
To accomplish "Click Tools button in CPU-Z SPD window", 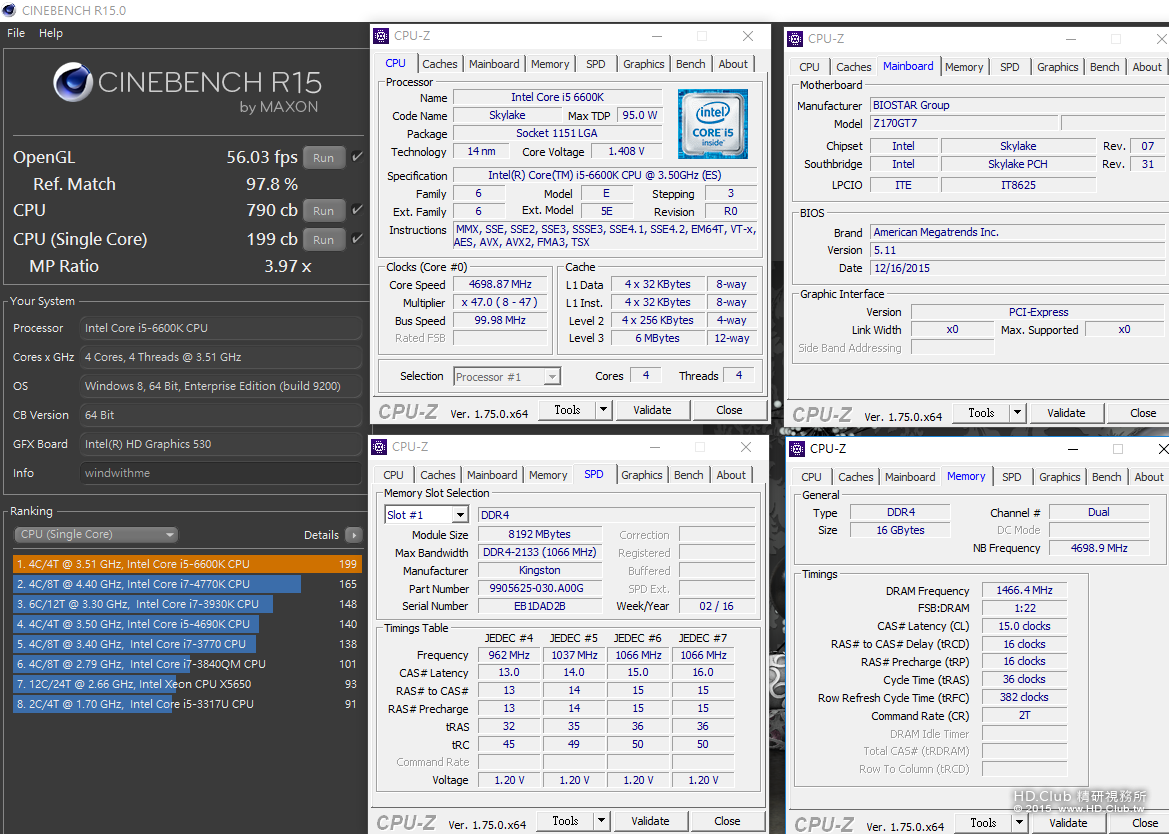I will 565,821.
